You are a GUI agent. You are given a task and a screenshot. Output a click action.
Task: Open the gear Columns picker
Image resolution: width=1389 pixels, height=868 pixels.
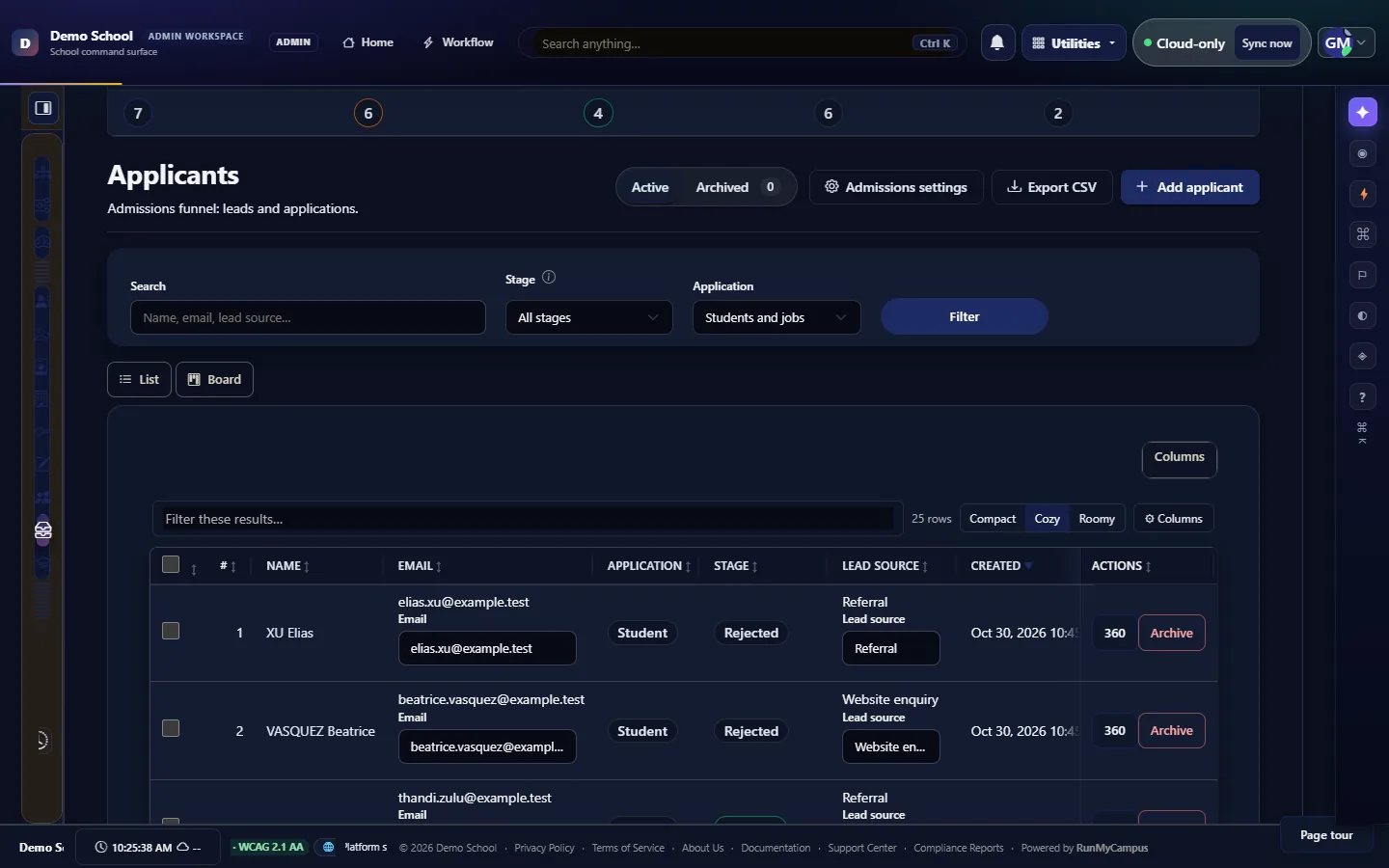[1174, 519]
